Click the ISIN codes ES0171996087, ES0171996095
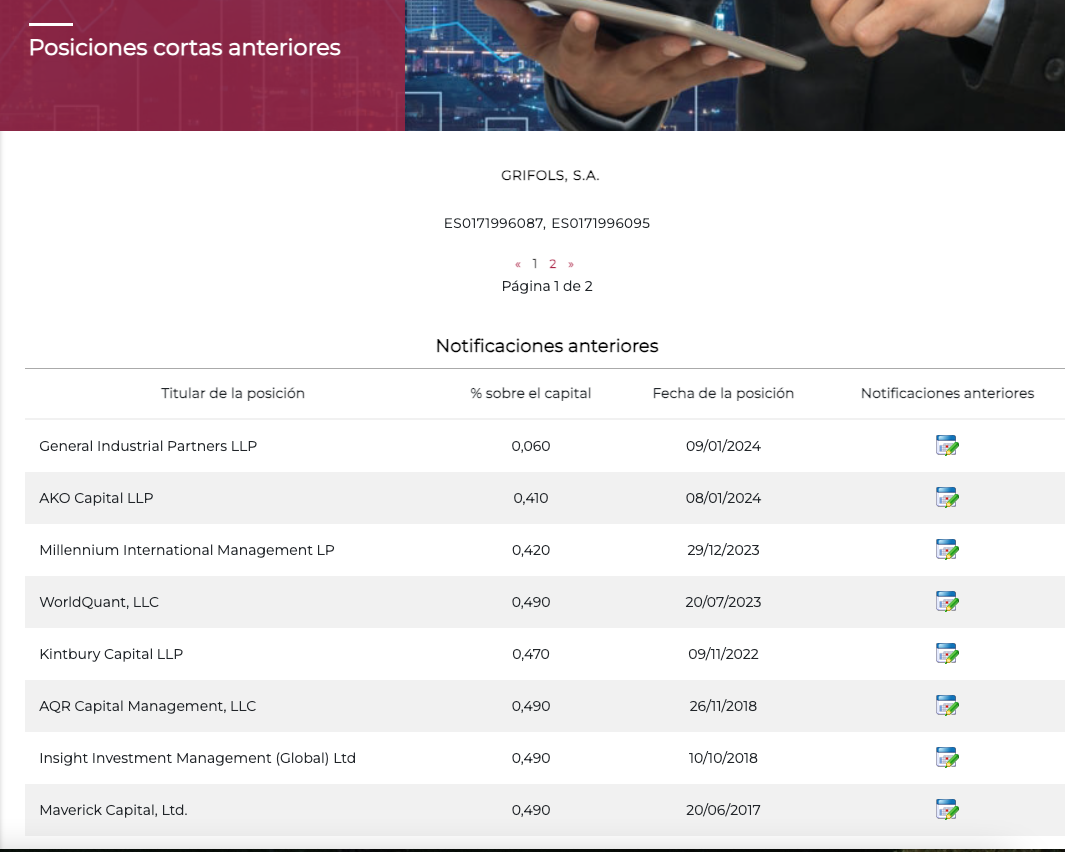 [x=547, y=223]
